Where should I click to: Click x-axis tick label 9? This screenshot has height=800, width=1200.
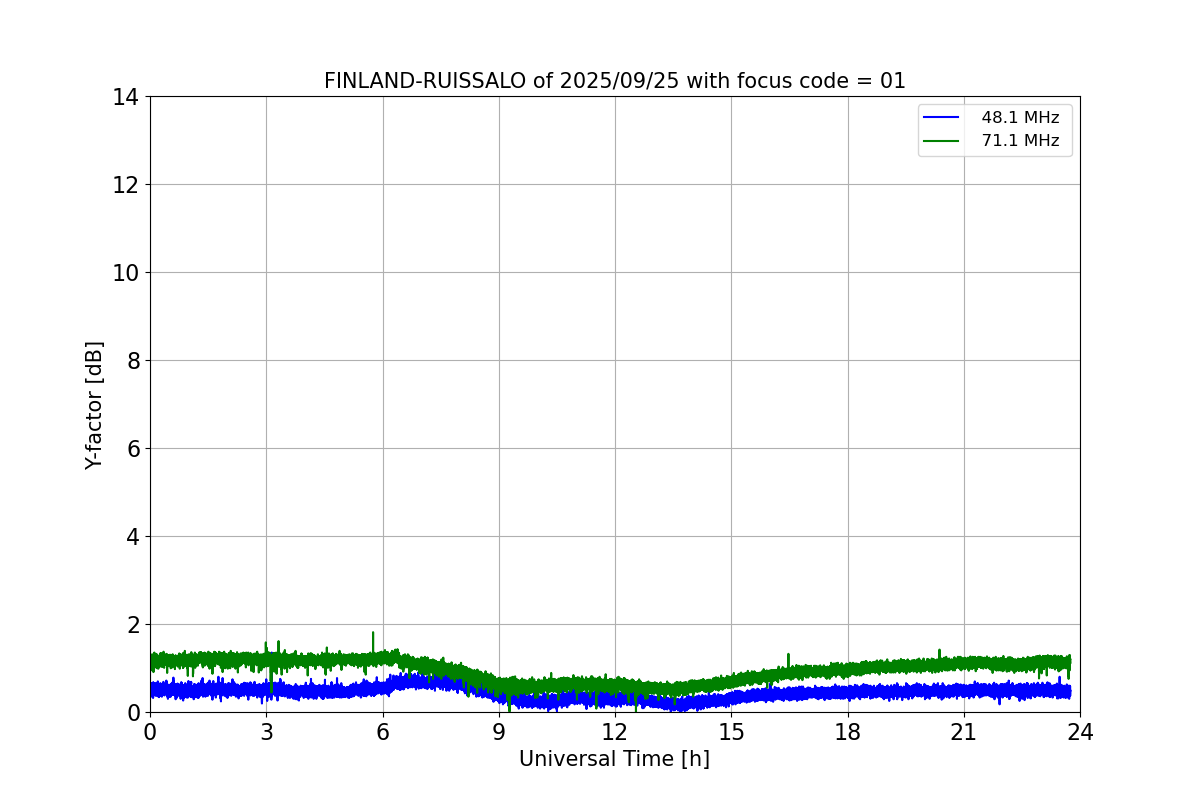(x=499, y=732)
